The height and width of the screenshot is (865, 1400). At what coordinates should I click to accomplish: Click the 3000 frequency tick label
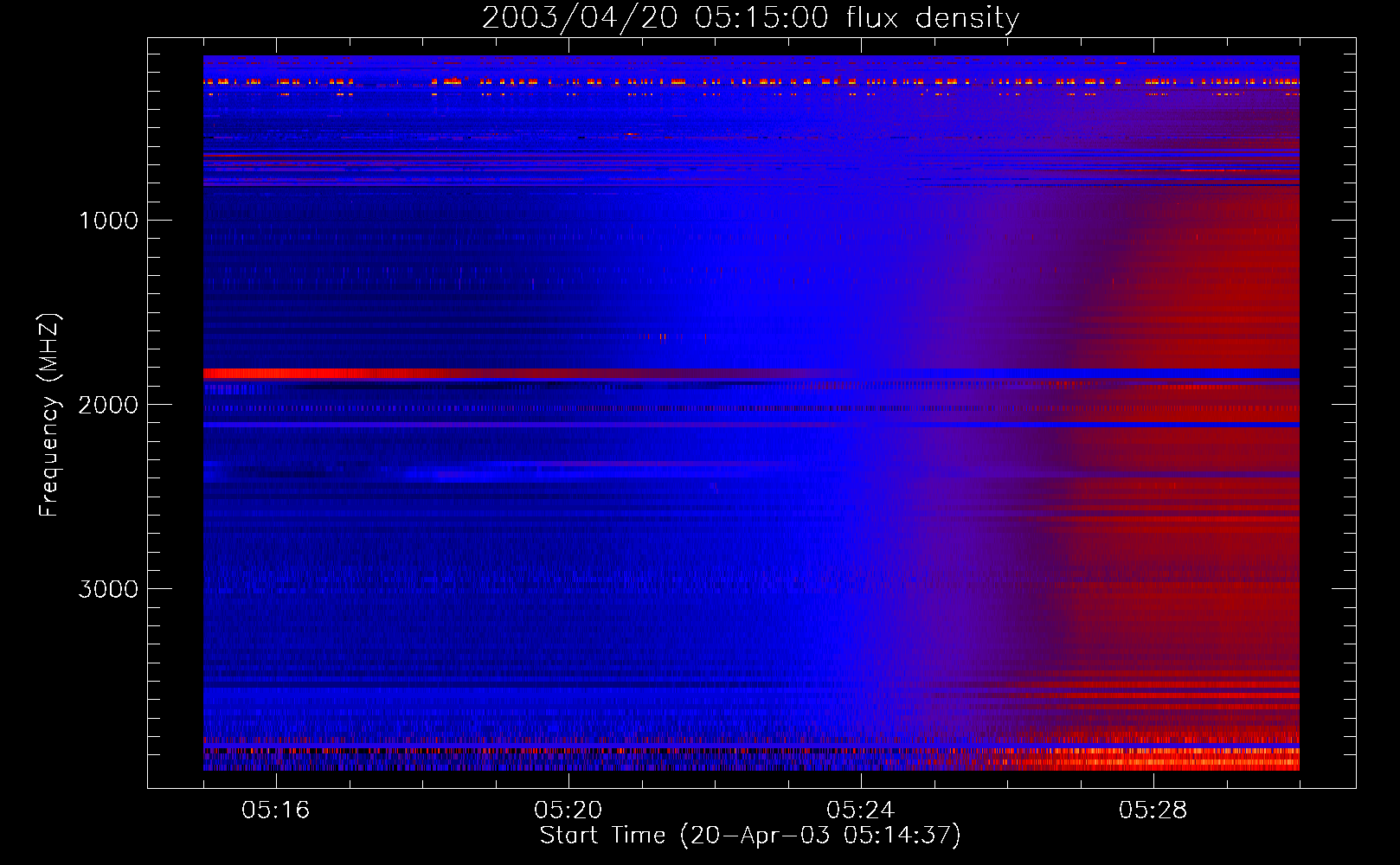108,589
